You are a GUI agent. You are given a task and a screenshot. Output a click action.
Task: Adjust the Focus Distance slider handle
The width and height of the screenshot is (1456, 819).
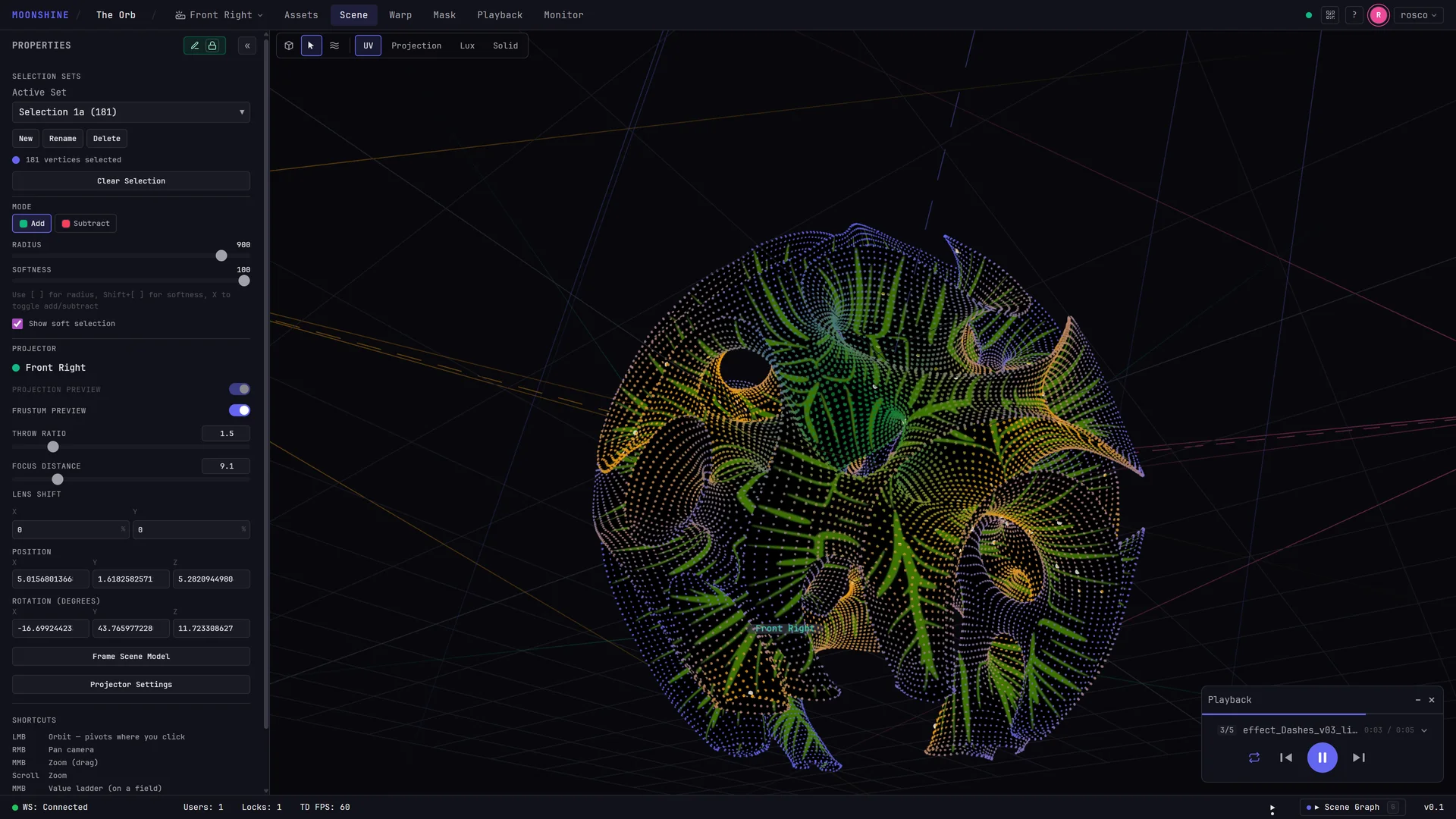tap(58, 480)
